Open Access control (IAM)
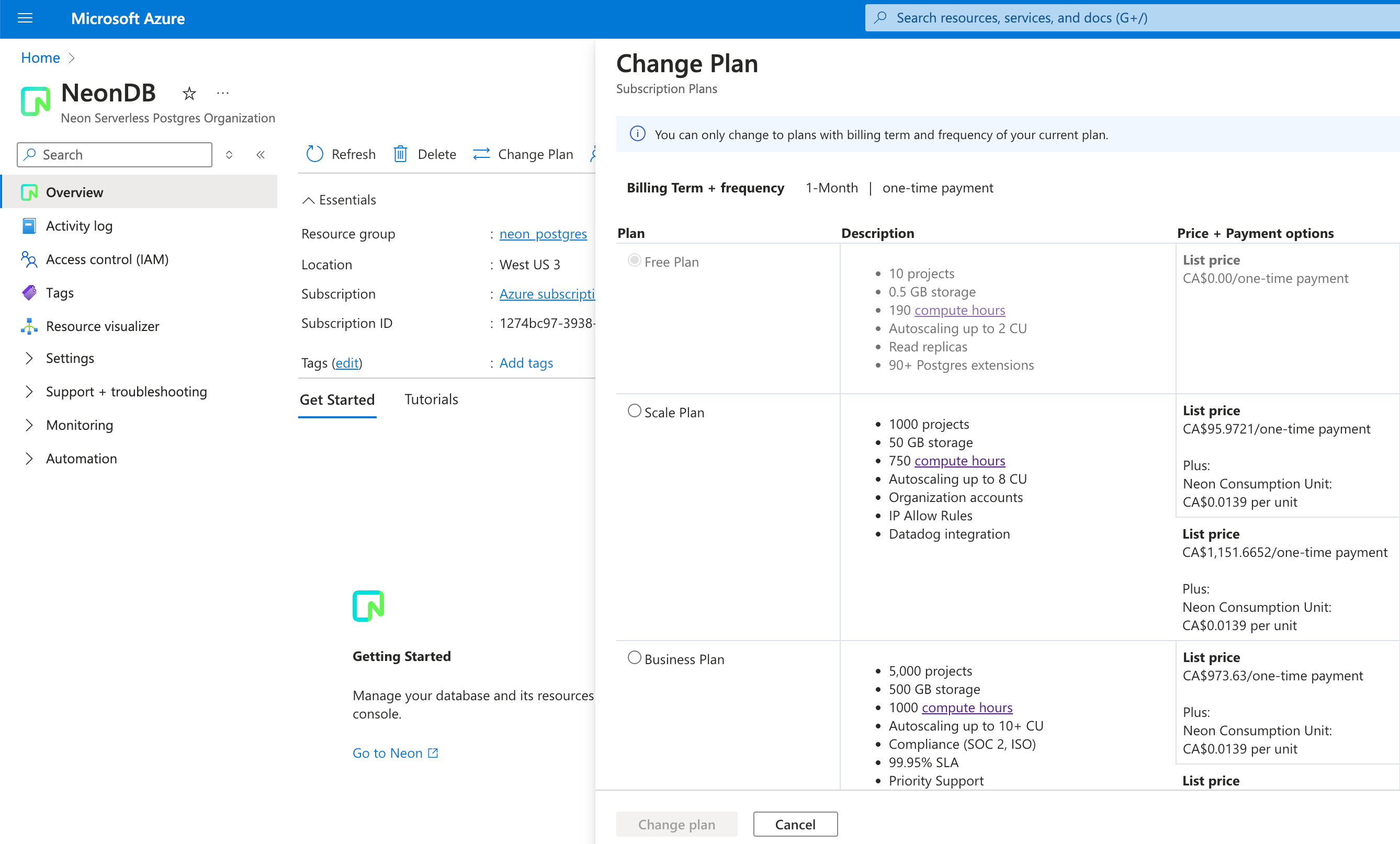1400x844 pixels. click(x=107, y=259)
